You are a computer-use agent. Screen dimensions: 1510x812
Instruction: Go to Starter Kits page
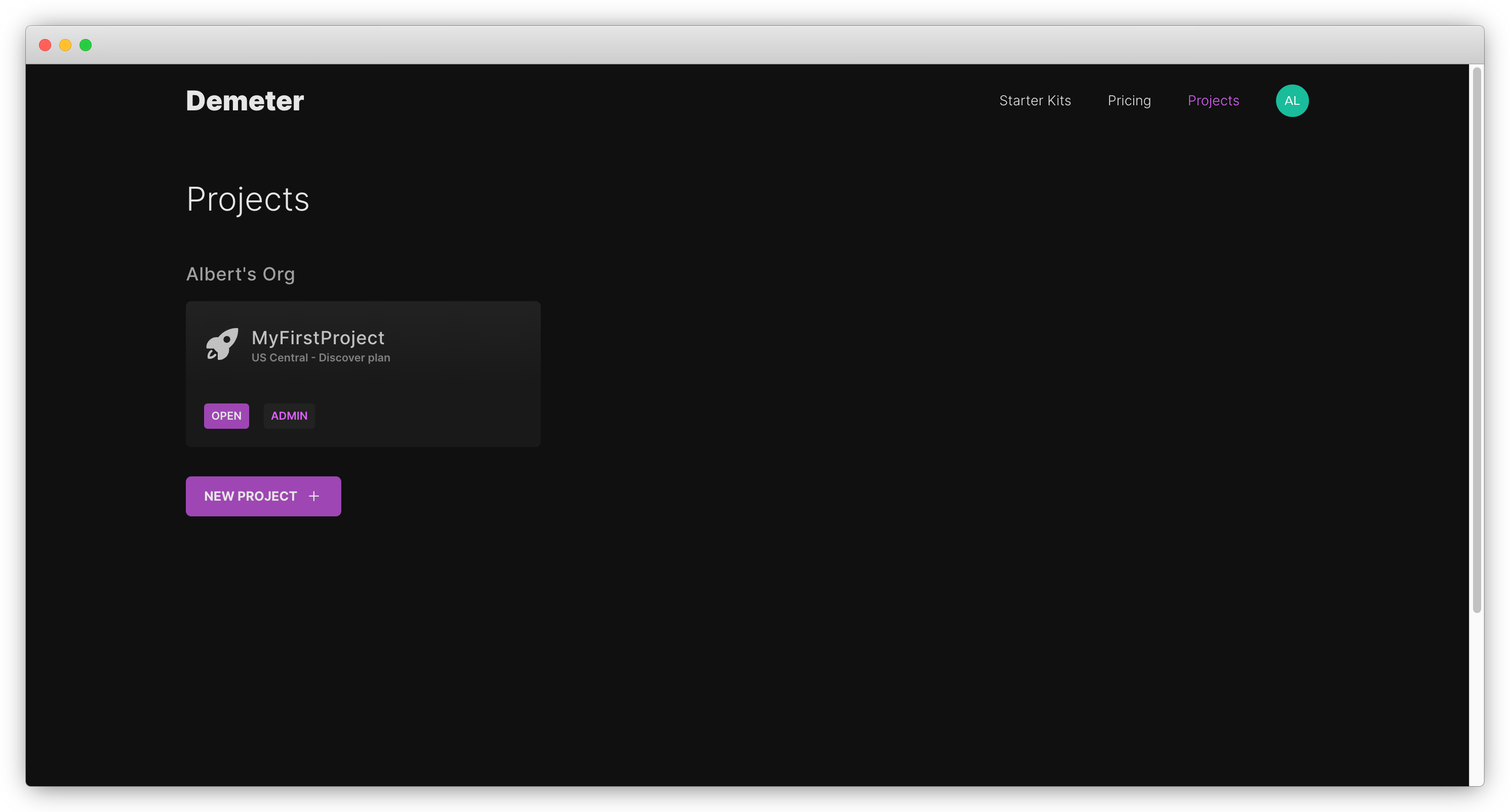pyautogui.click(x=1035, y=101)
